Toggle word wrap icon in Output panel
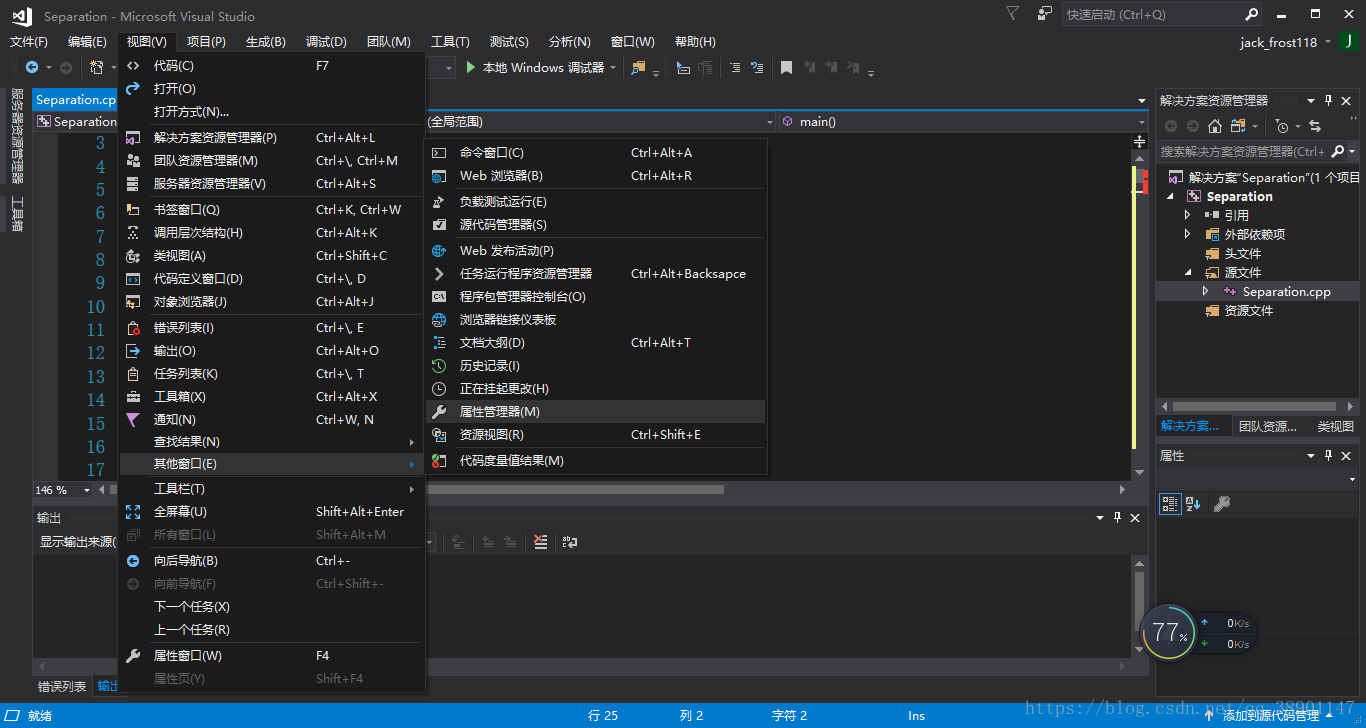 [570, 541]
